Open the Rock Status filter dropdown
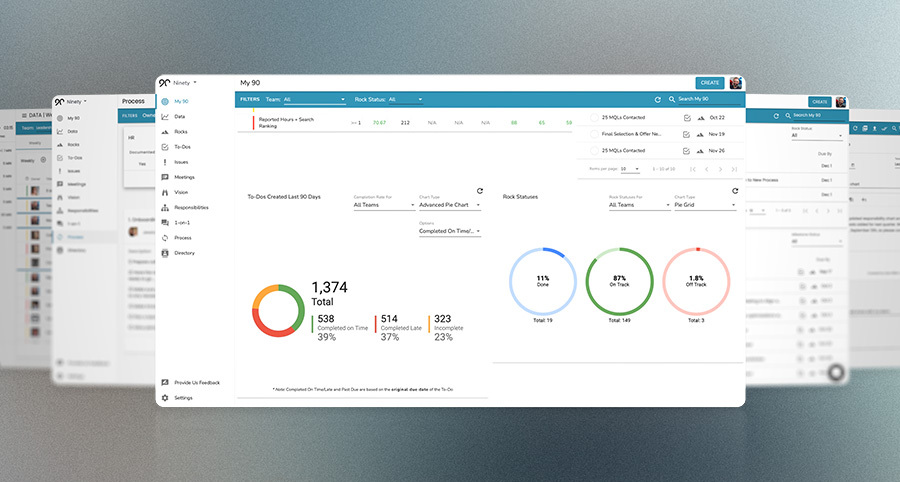Viewport: 900px width, 482px height. (x=418, y=100)
